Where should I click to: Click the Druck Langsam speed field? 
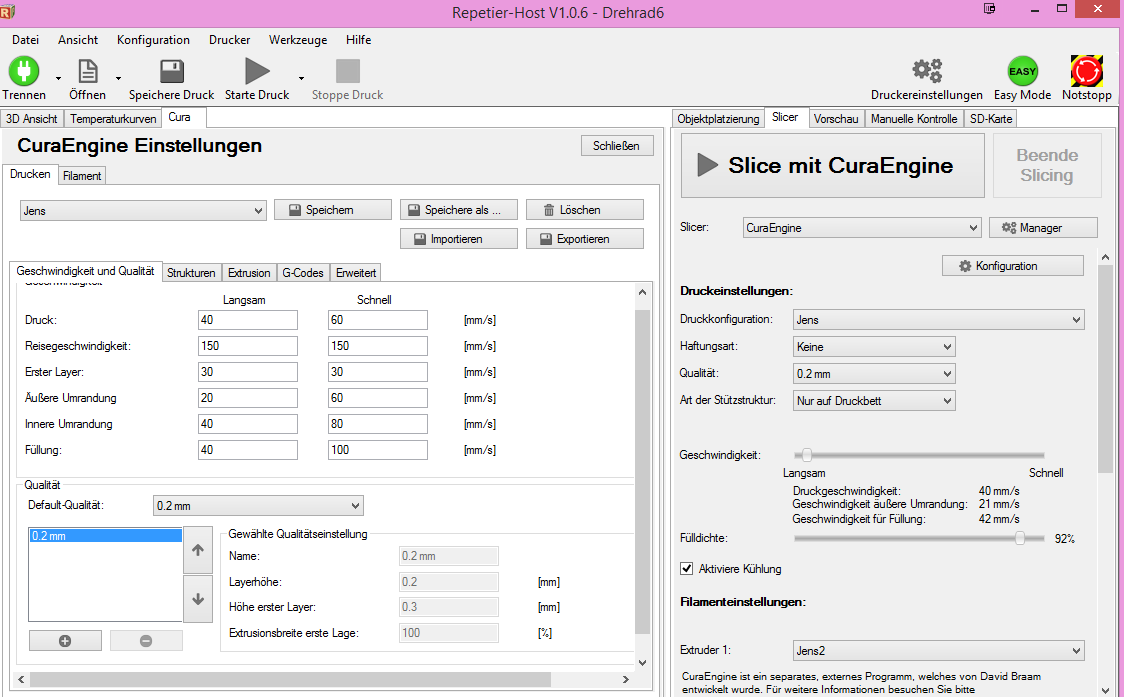(248, 320)
